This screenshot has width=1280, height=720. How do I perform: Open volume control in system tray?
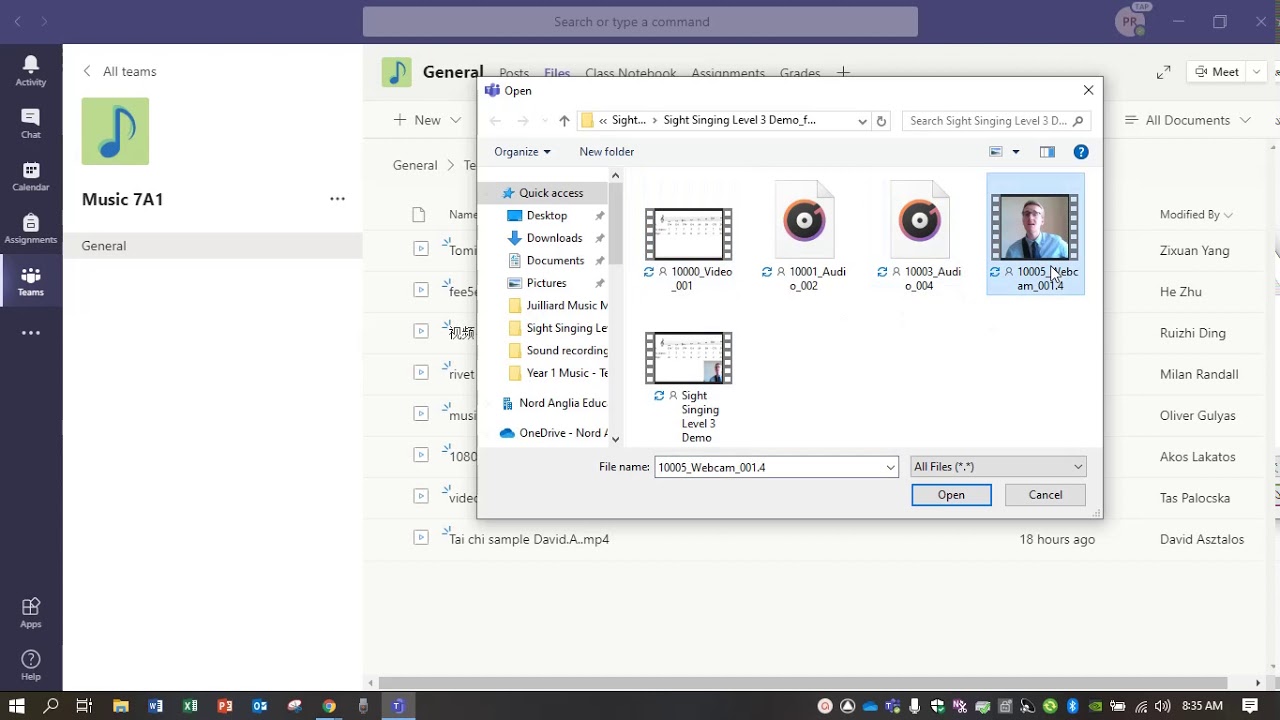pos(1161,706)
